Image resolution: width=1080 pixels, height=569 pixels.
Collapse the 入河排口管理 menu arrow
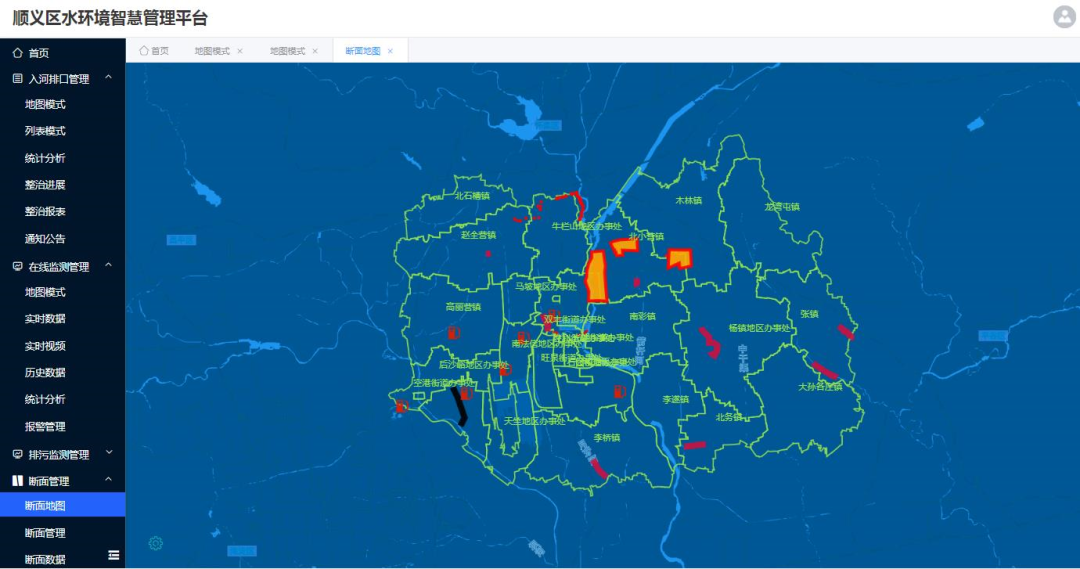108,78
